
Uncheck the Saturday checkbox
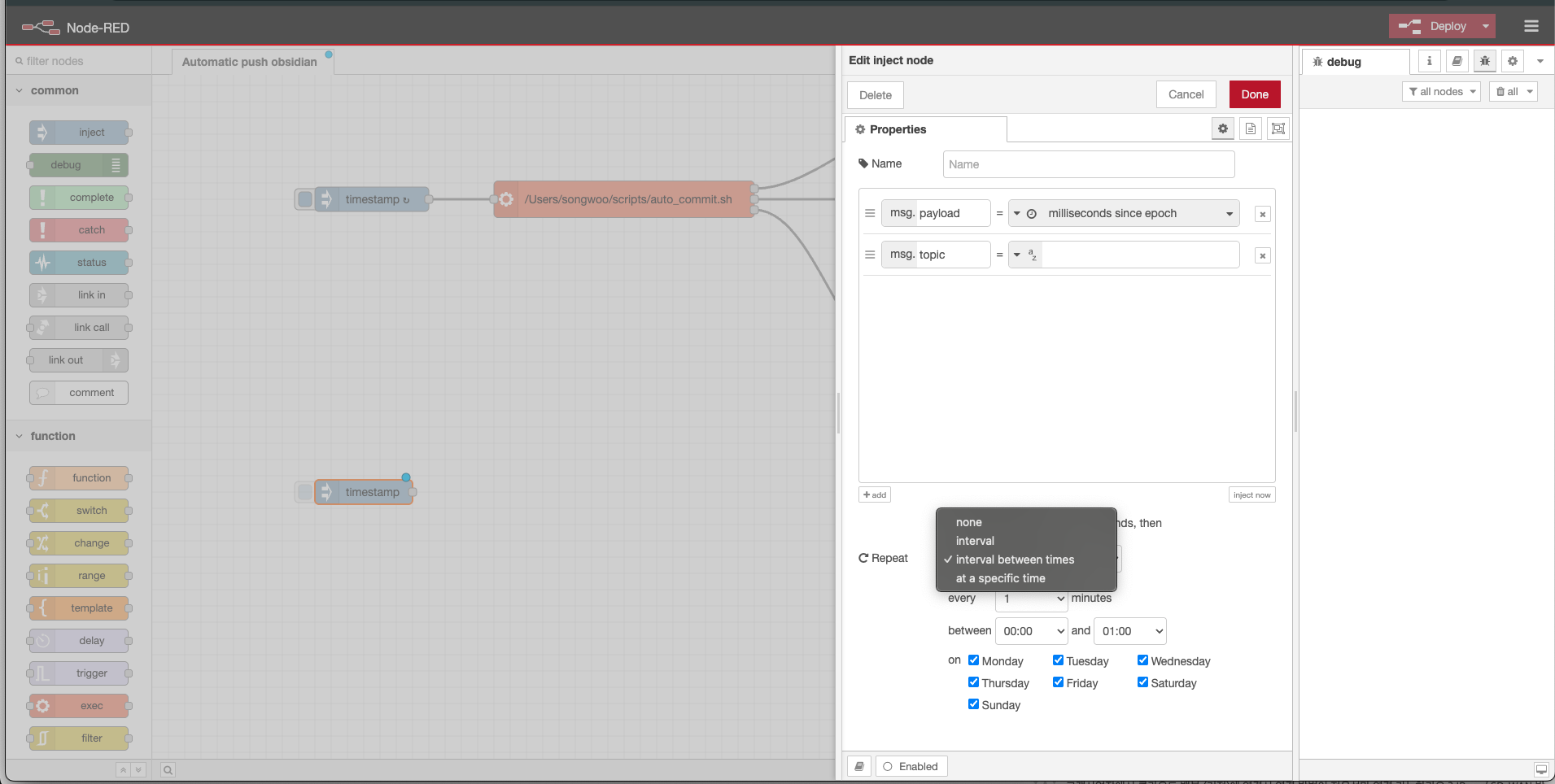click(1142, 682)
